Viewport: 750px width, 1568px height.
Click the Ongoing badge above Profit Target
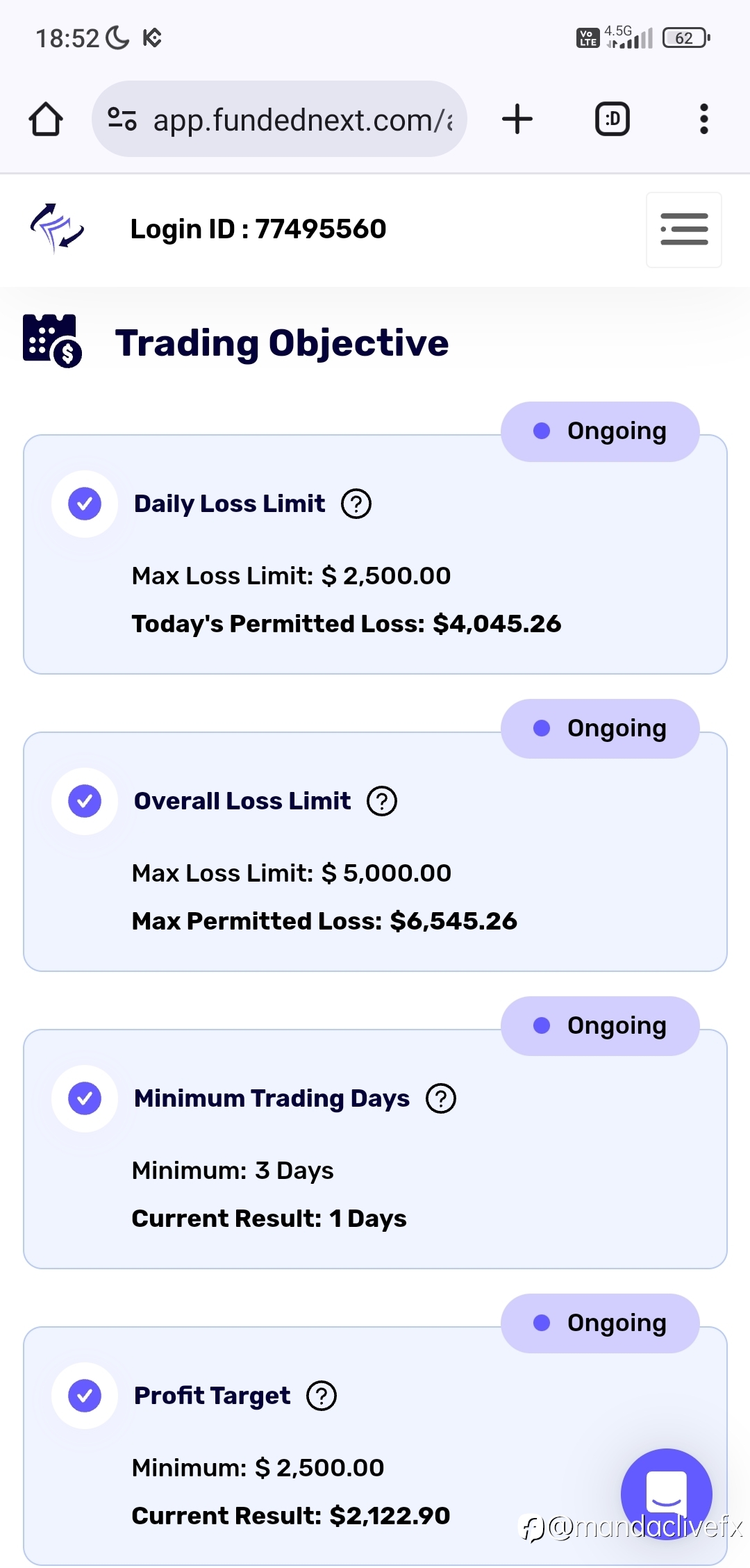[600, 1323]
